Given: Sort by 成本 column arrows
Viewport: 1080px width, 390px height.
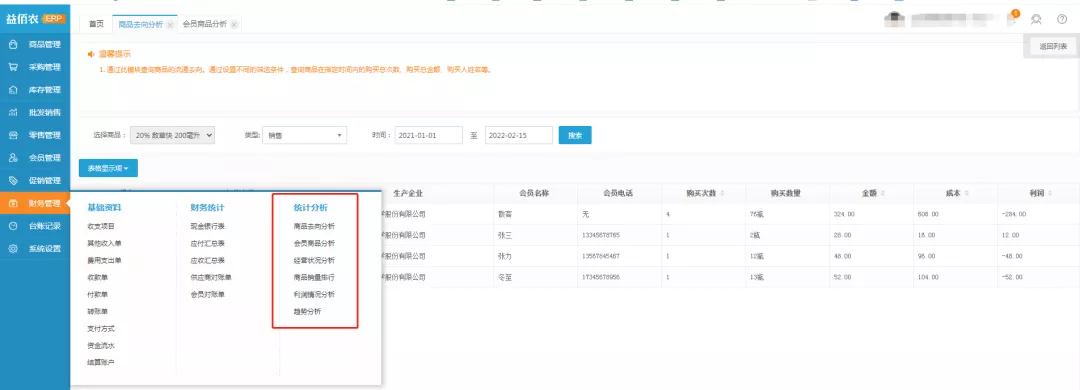Looking at the screenshot, I should pyautogui.click(x=966, y=194).
